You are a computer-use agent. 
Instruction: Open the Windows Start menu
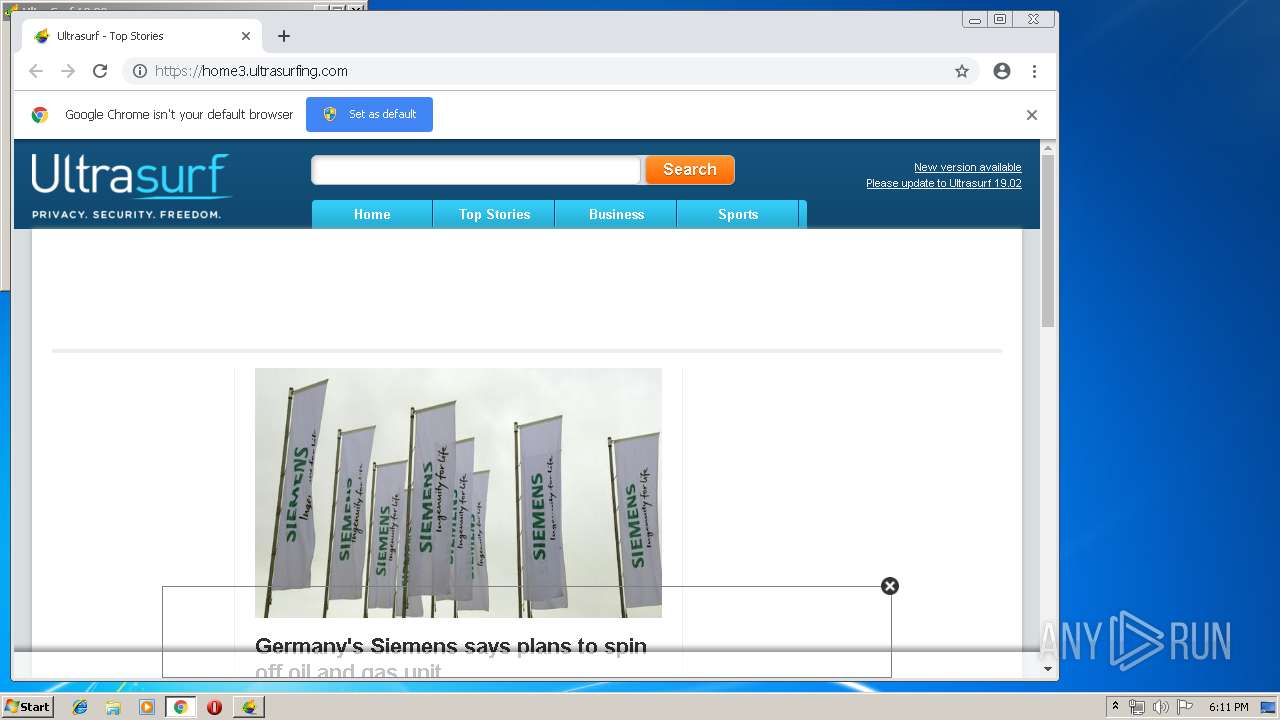pos(28,706)
